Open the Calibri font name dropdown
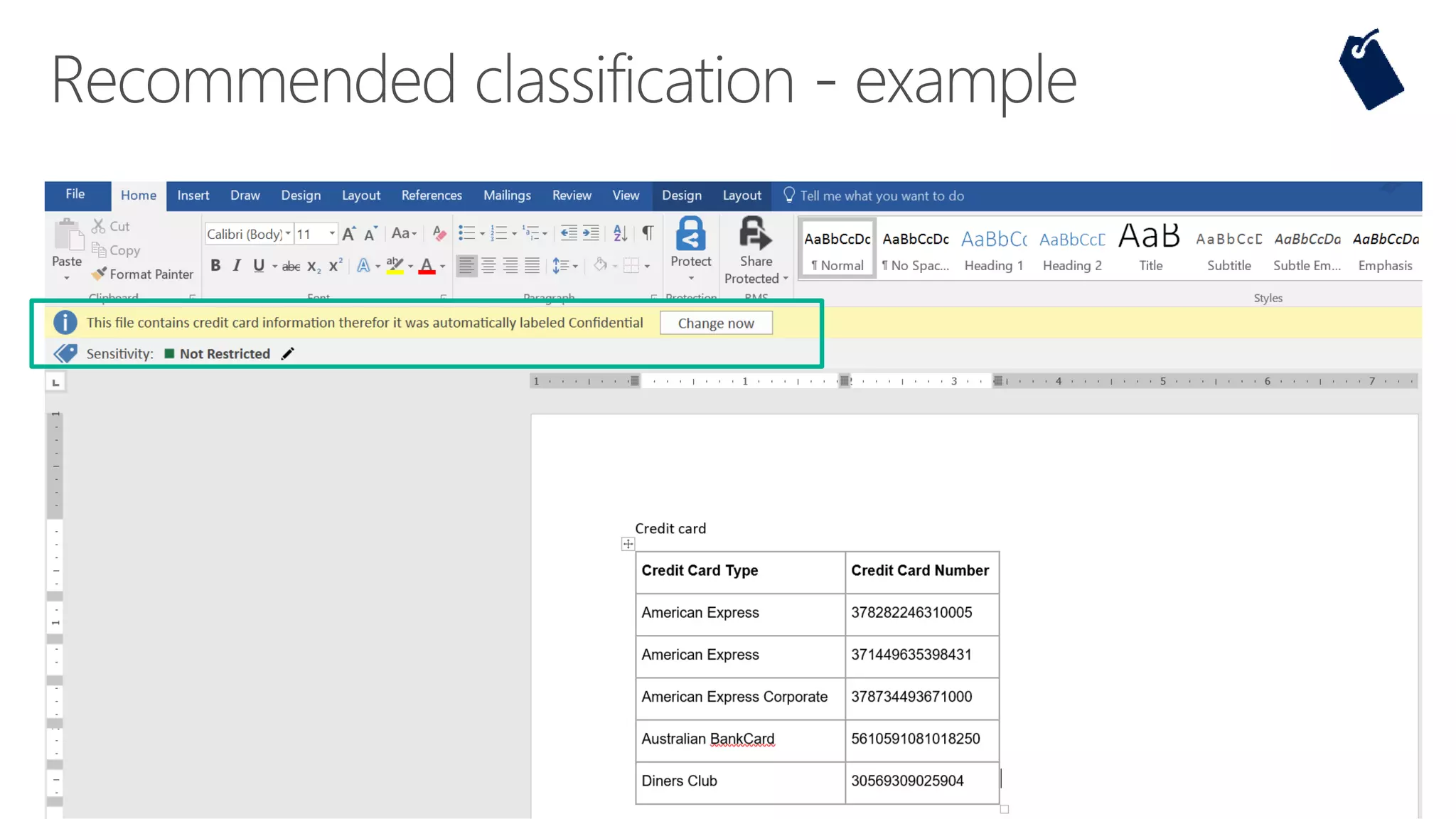The image size is (1456, 819). (288, 234)
